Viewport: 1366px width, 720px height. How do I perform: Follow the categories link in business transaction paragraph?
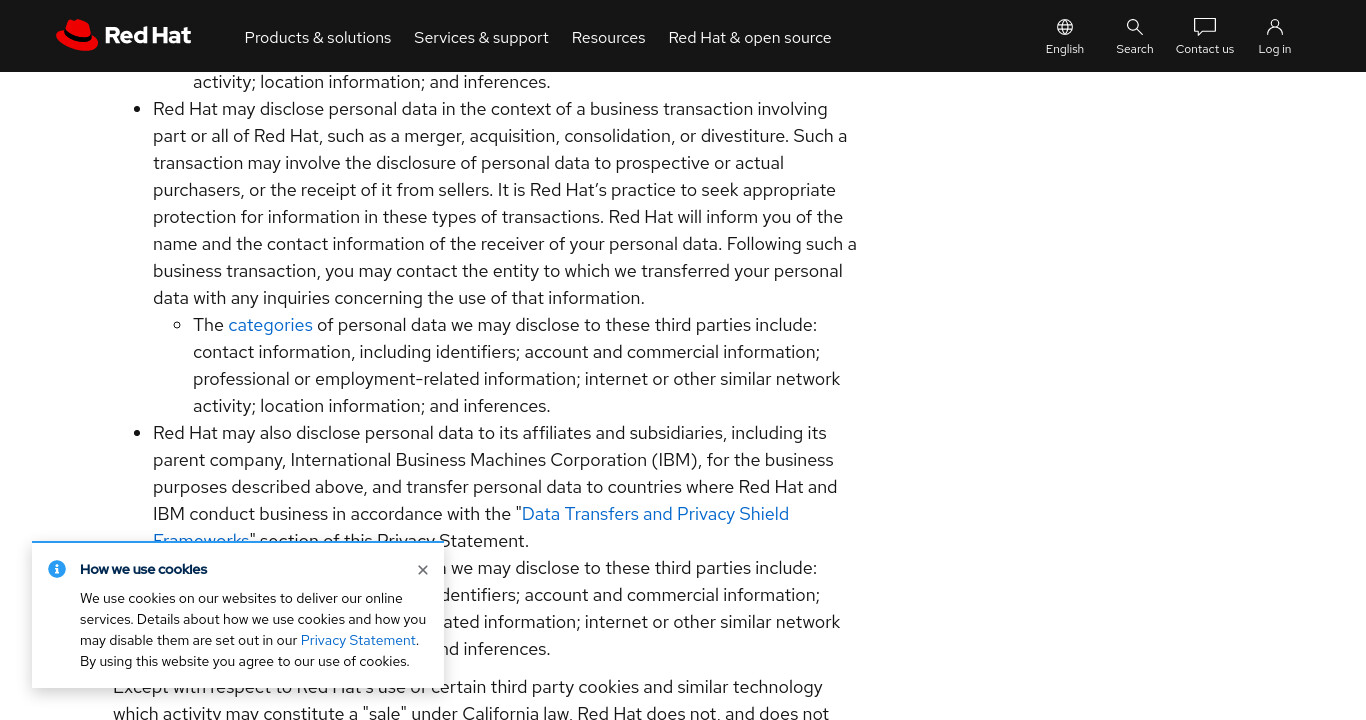click(x=270, y=325)
